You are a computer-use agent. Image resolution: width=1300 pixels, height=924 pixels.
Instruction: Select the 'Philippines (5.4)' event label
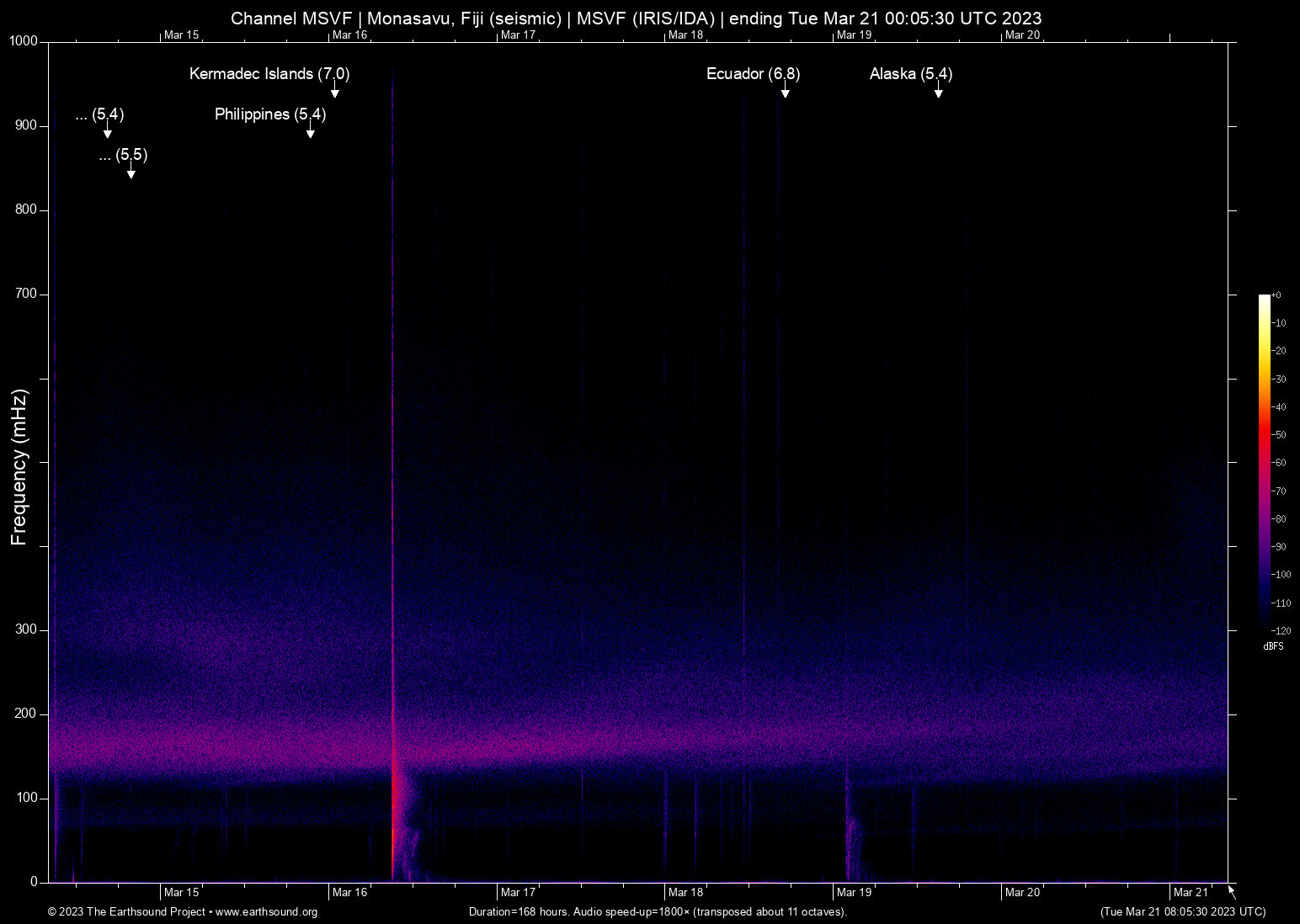coord(270,114)
